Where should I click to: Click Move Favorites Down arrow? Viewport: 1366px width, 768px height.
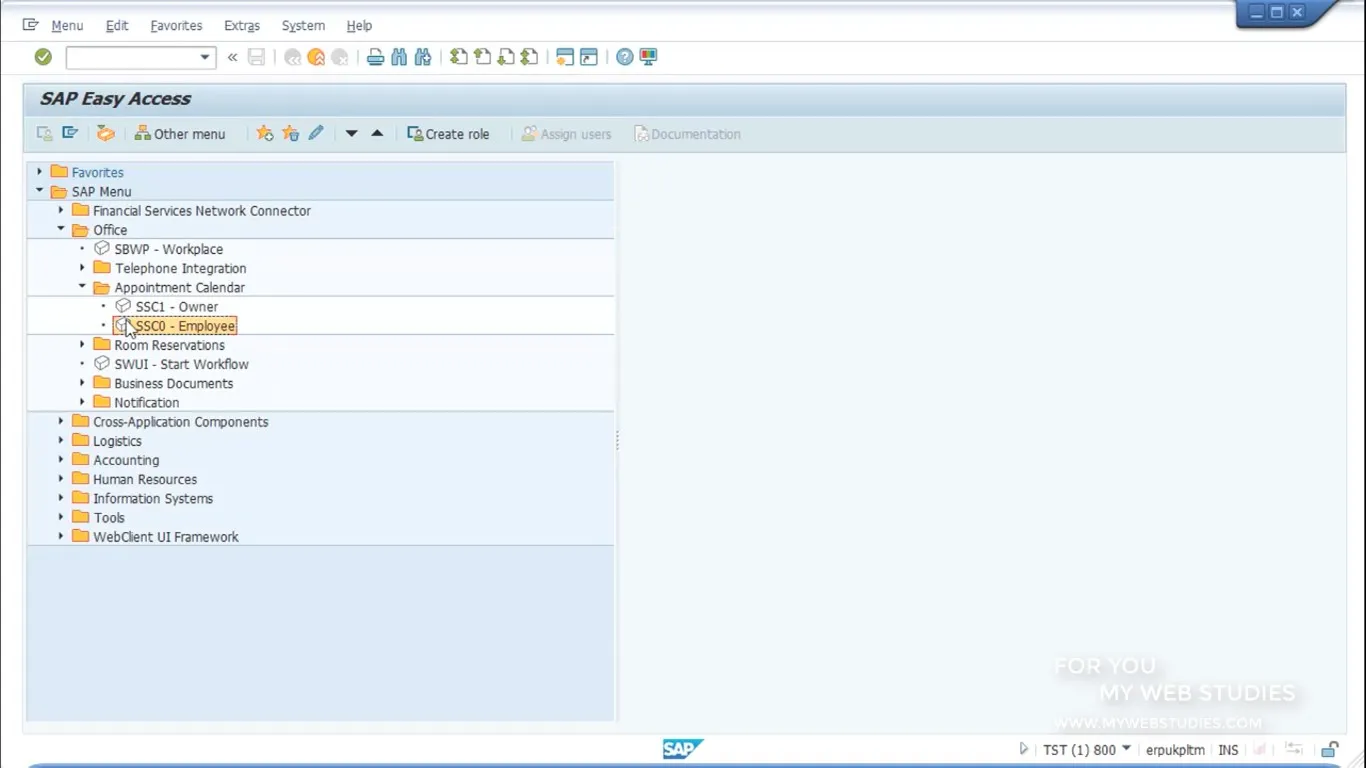click(x=351, y=133)
